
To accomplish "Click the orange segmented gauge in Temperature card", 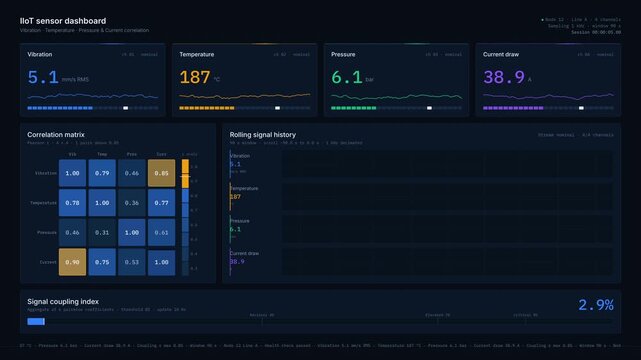I will 244,108.
